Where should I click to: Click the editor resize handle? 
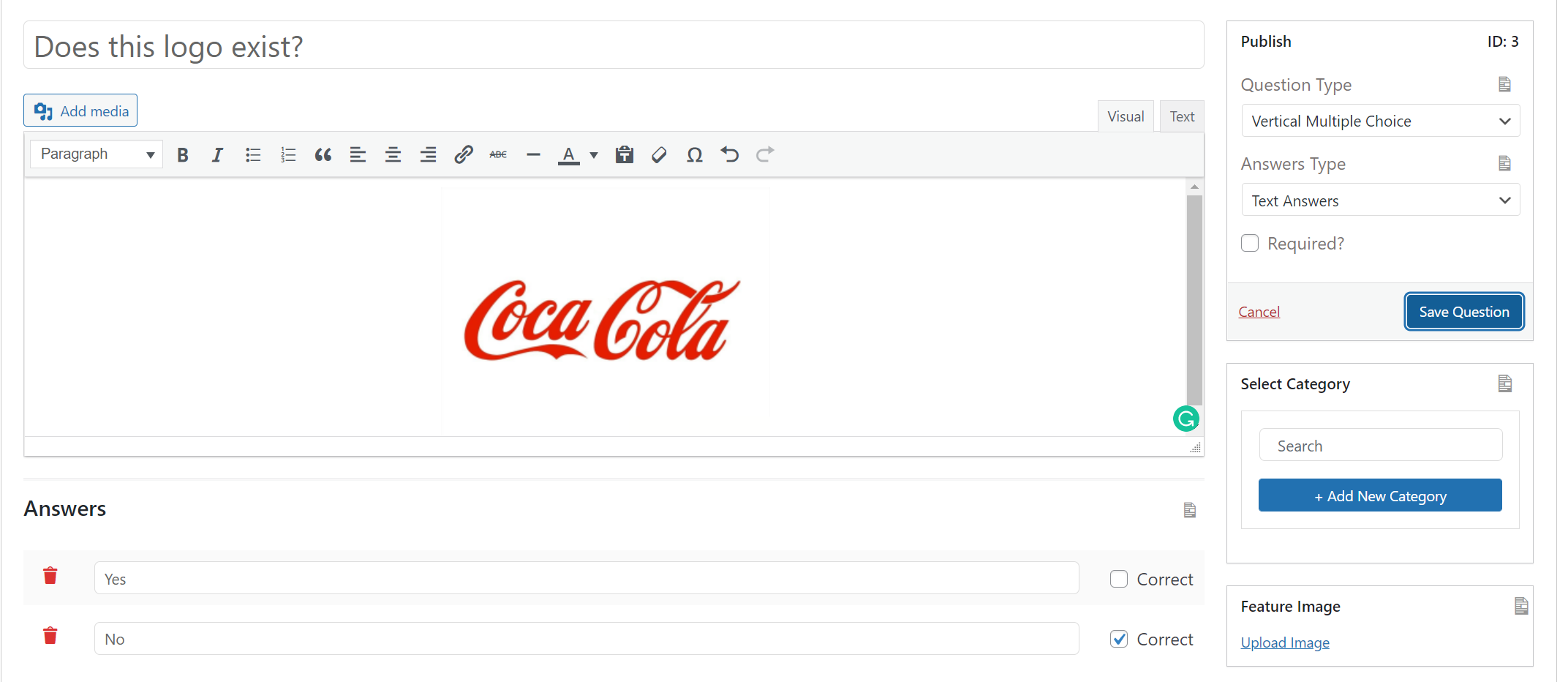click(1196, 447)
